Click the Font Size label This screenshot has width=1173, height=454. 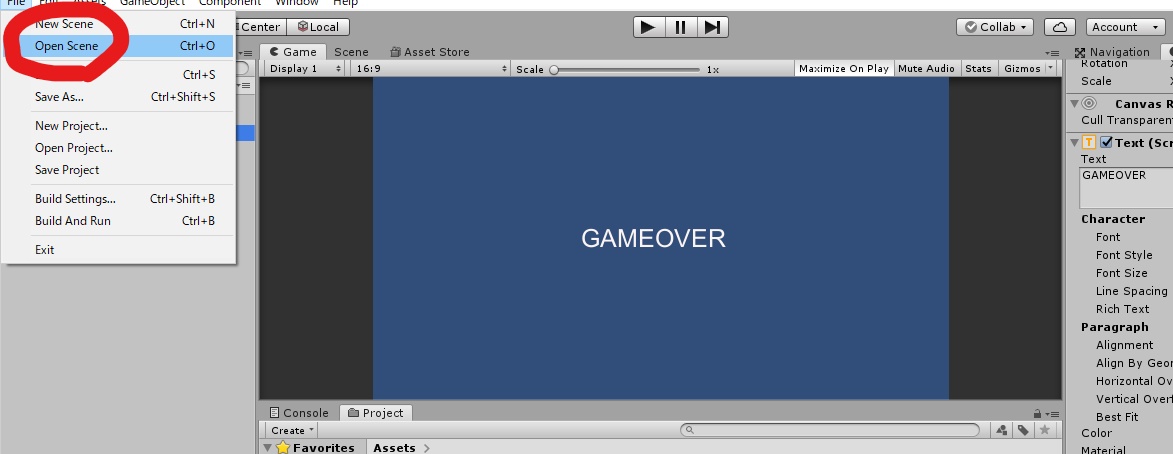(1121, 273)
